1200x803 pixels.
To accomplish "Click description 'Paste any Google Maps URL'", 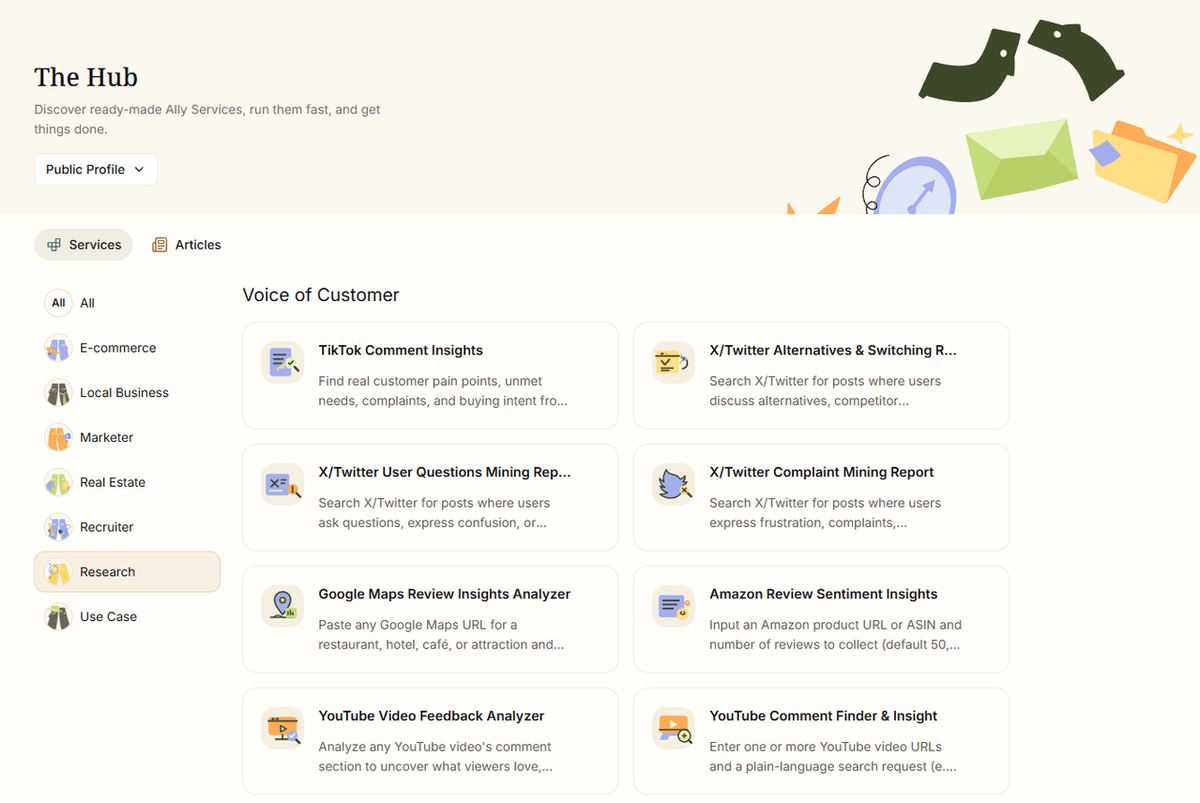I will [441, 635].
